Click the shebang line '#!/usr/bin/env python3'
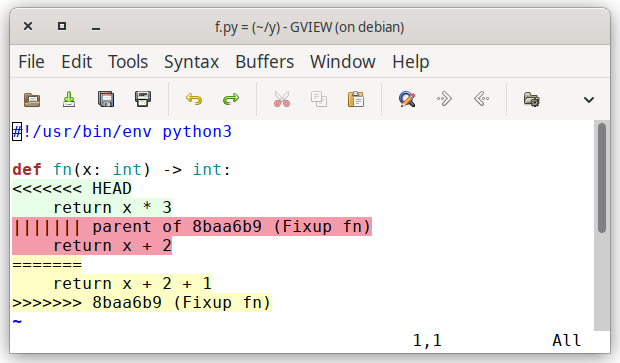This screenshot has height=363, width=620. click(x=122, y=132)
